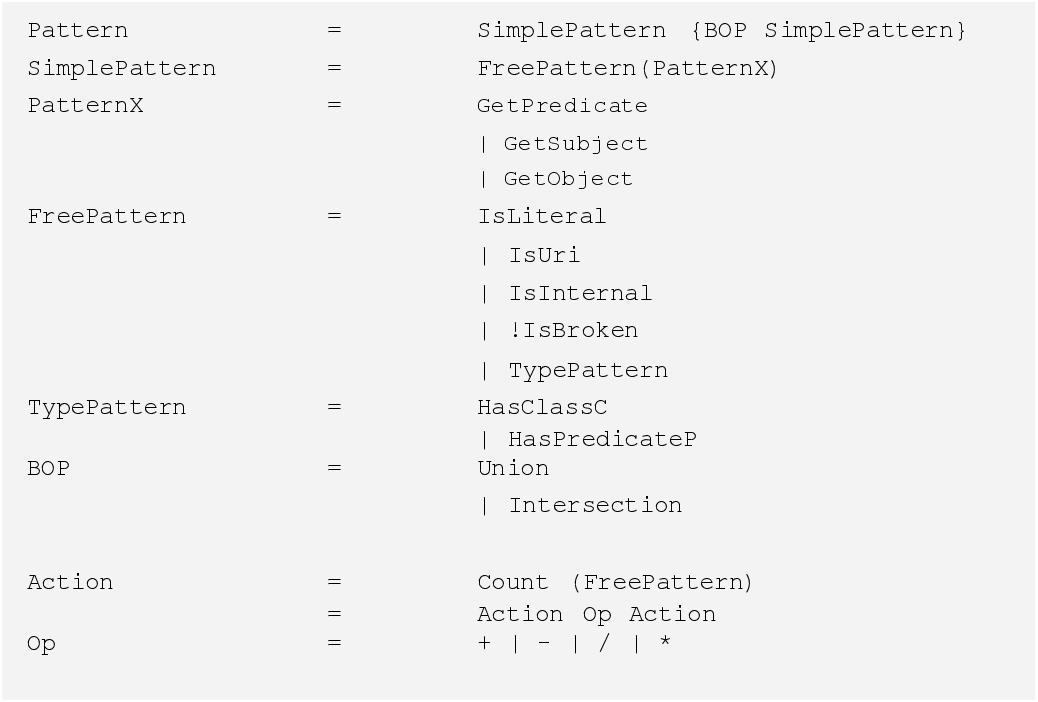1038x702 pixels.
Task: Click the Op rule name in left column
Action: 42,643
